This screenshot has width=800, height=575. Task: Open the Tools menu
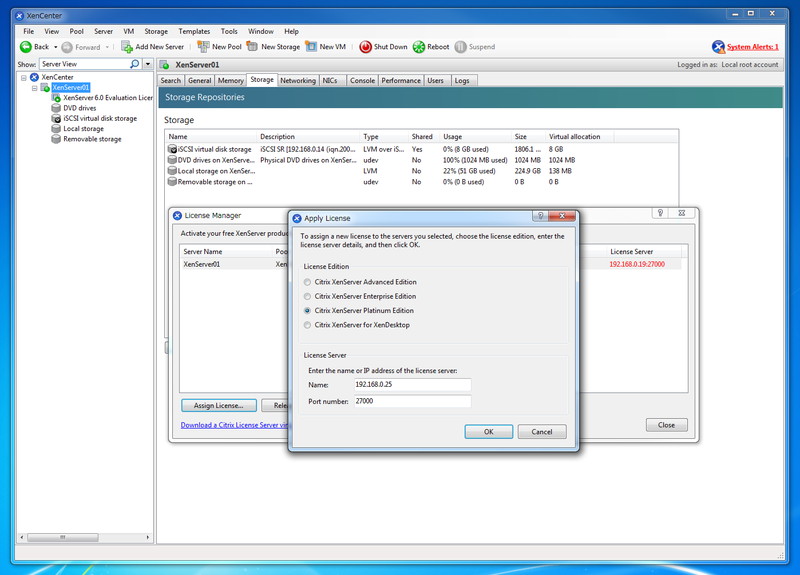tap(229, 31)
